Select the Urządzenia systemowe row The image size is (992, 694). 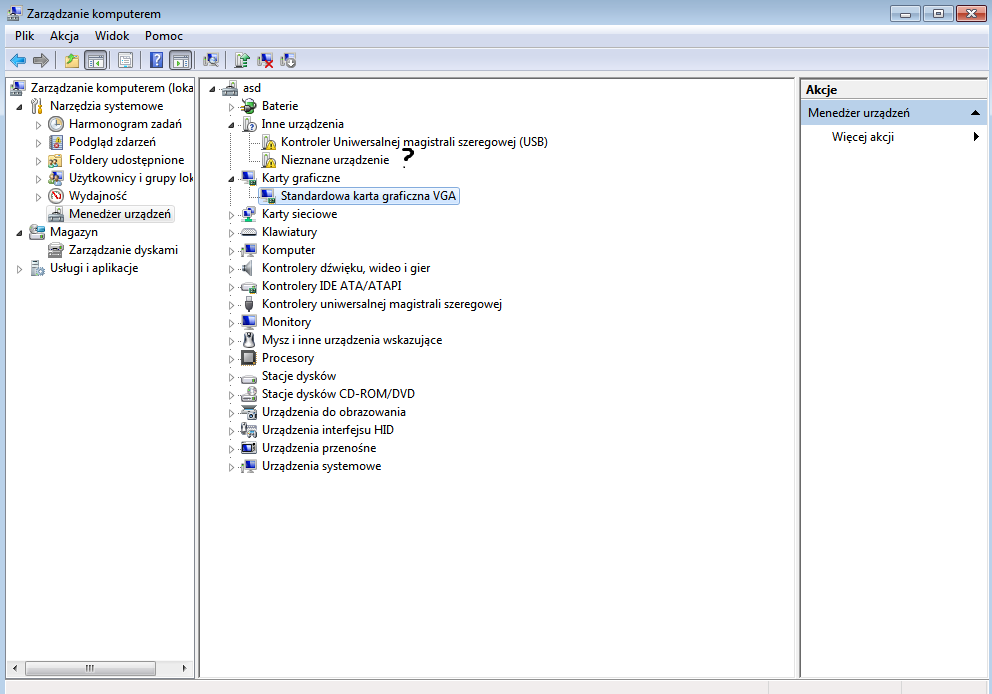tap(321, 466)
